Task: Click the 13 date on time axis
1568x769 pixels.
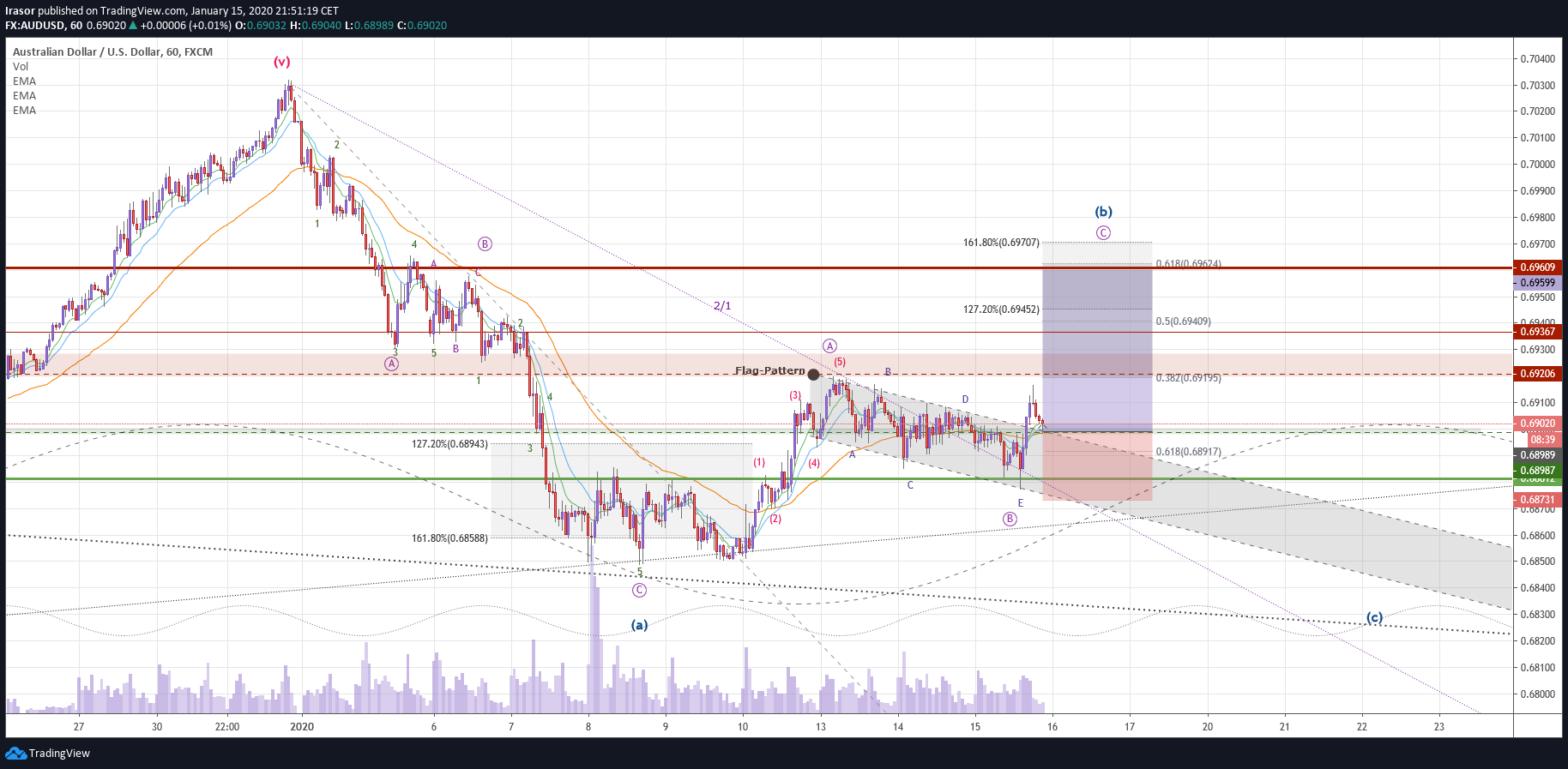Action: [821, 727]
